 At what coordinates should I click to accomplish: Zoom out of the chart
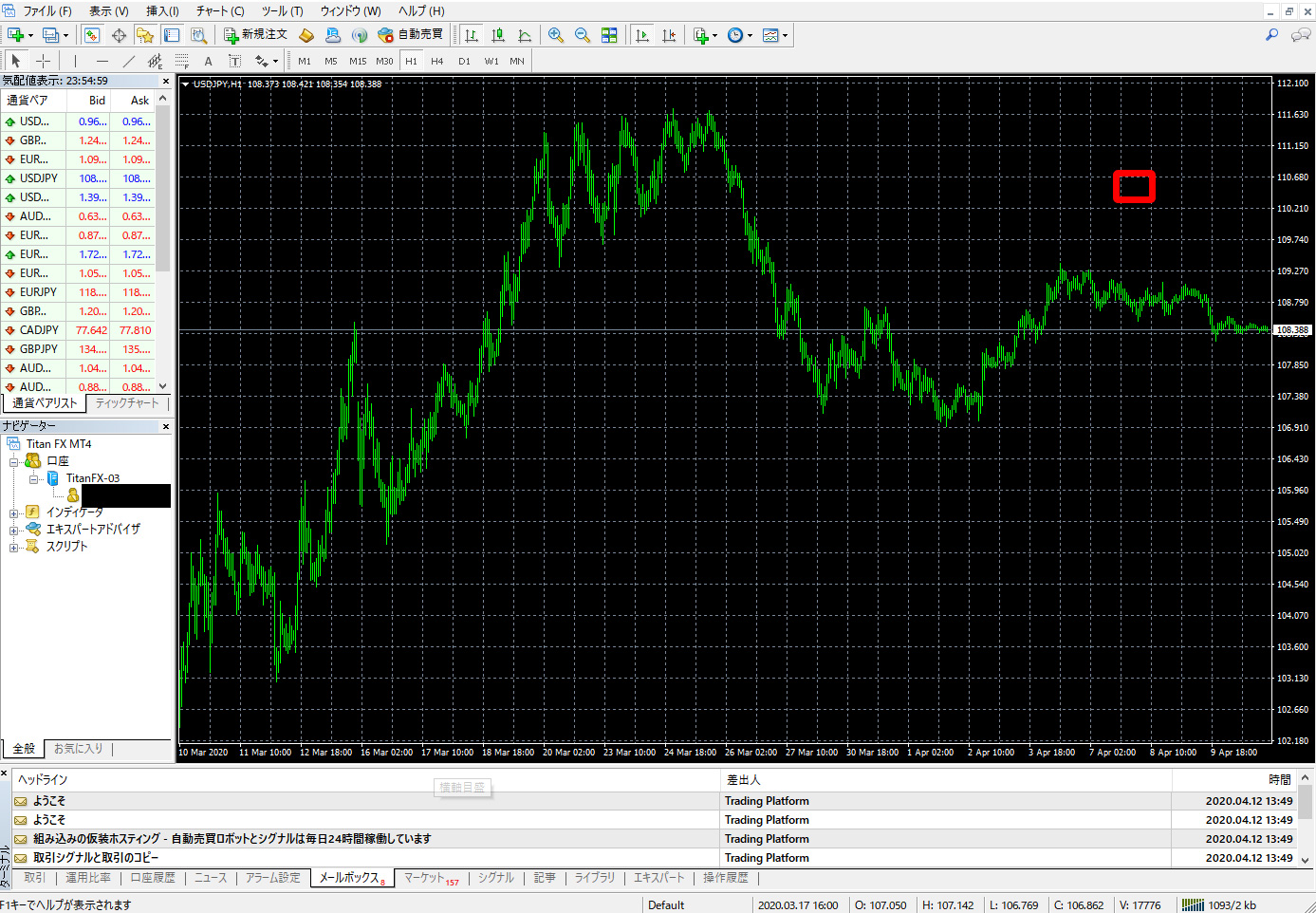pos(583,35)
